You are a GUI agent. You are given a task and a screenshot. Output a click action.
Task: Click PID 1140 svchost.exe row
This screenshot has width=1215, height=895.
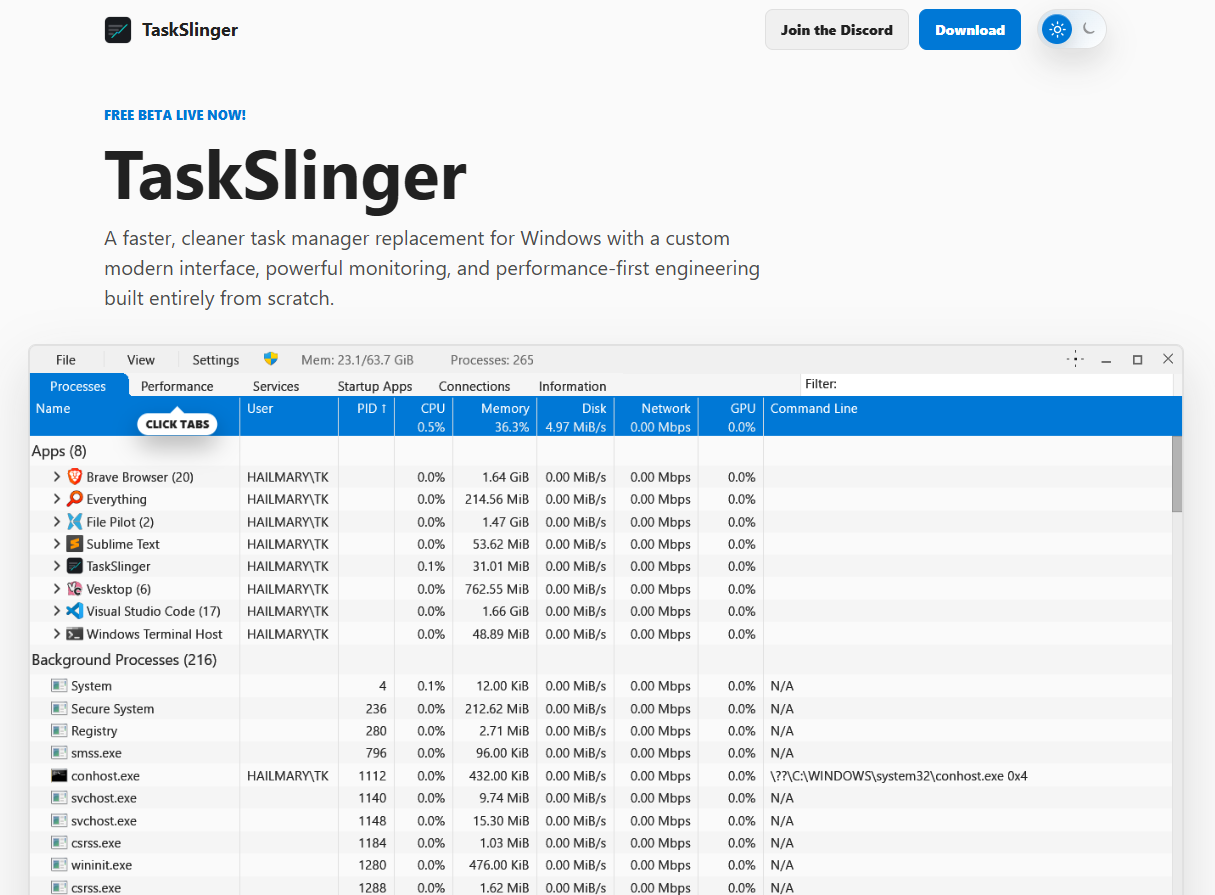pos(600,798)
